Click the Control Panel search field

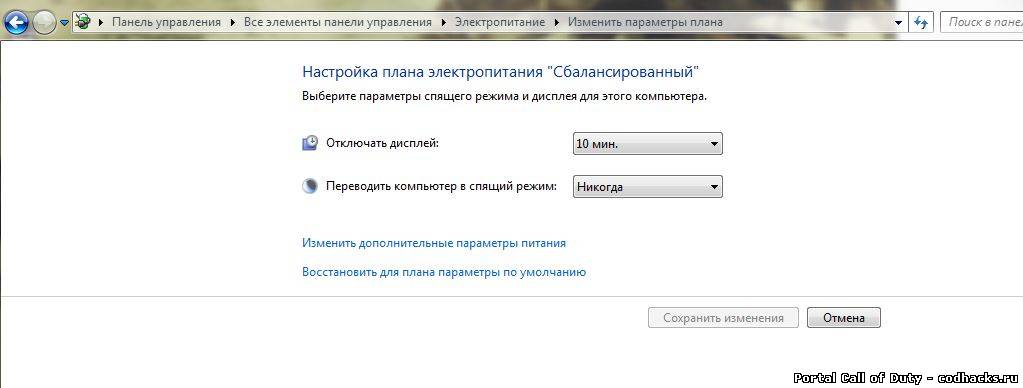pos(981,22)
